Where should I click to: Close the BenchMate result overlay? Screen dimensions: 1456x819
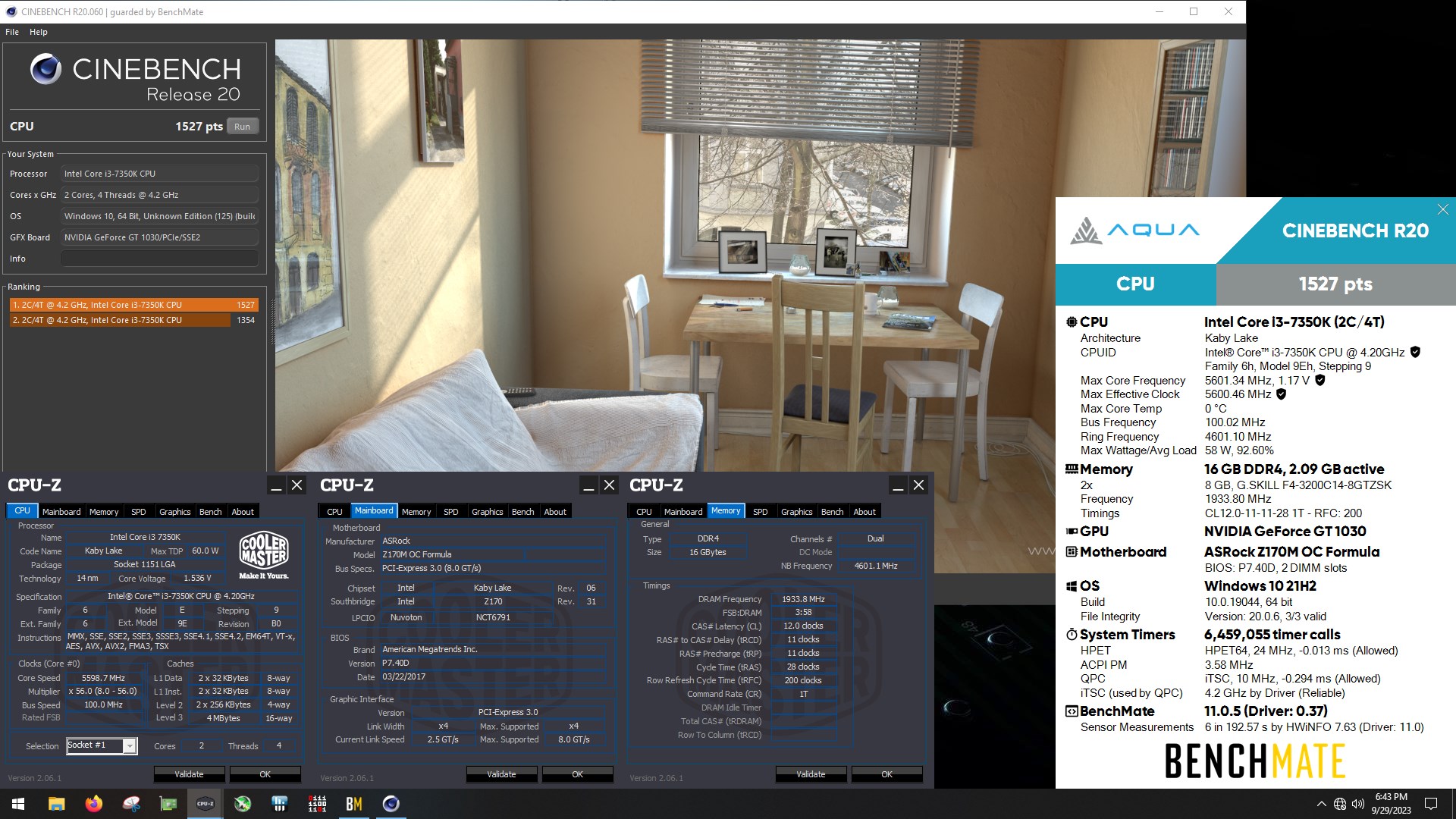pos(1443,209)
